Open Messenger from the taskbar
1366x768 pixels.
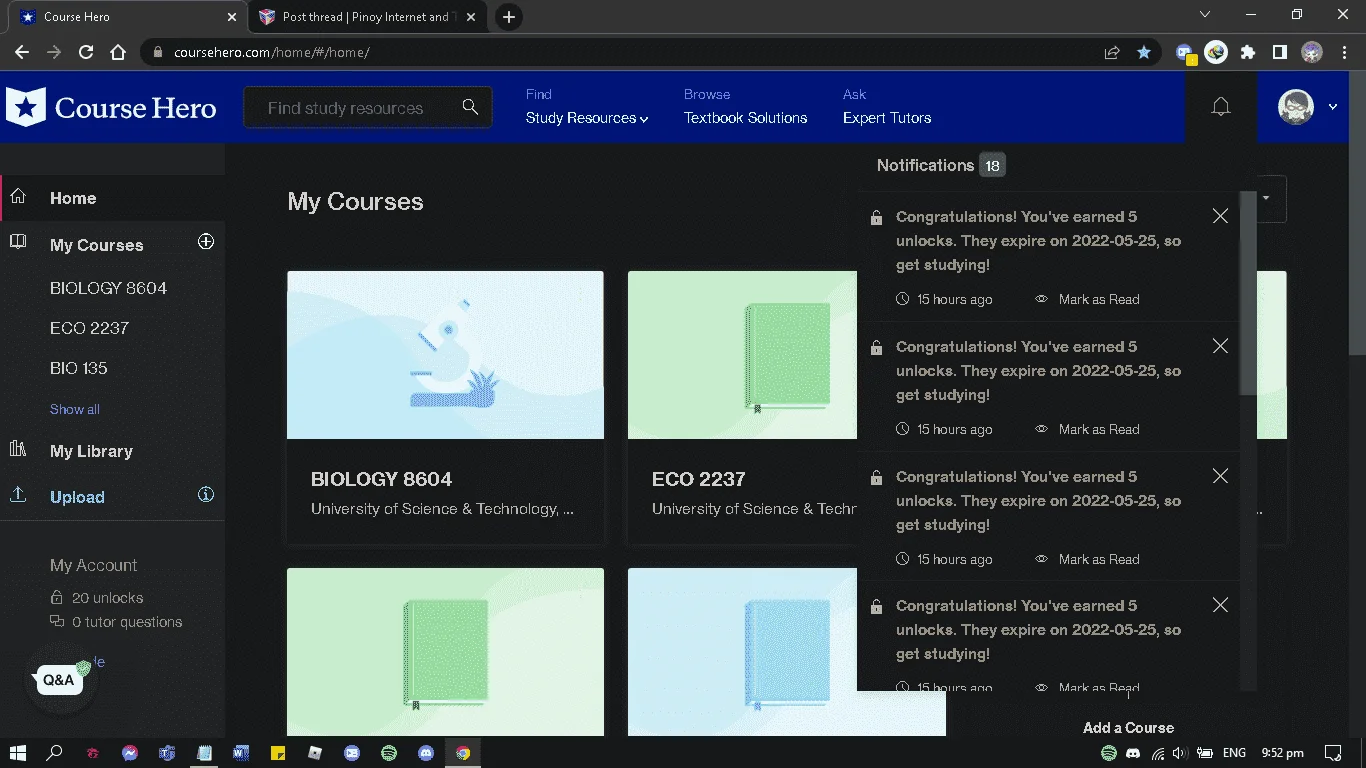[130, 753]
